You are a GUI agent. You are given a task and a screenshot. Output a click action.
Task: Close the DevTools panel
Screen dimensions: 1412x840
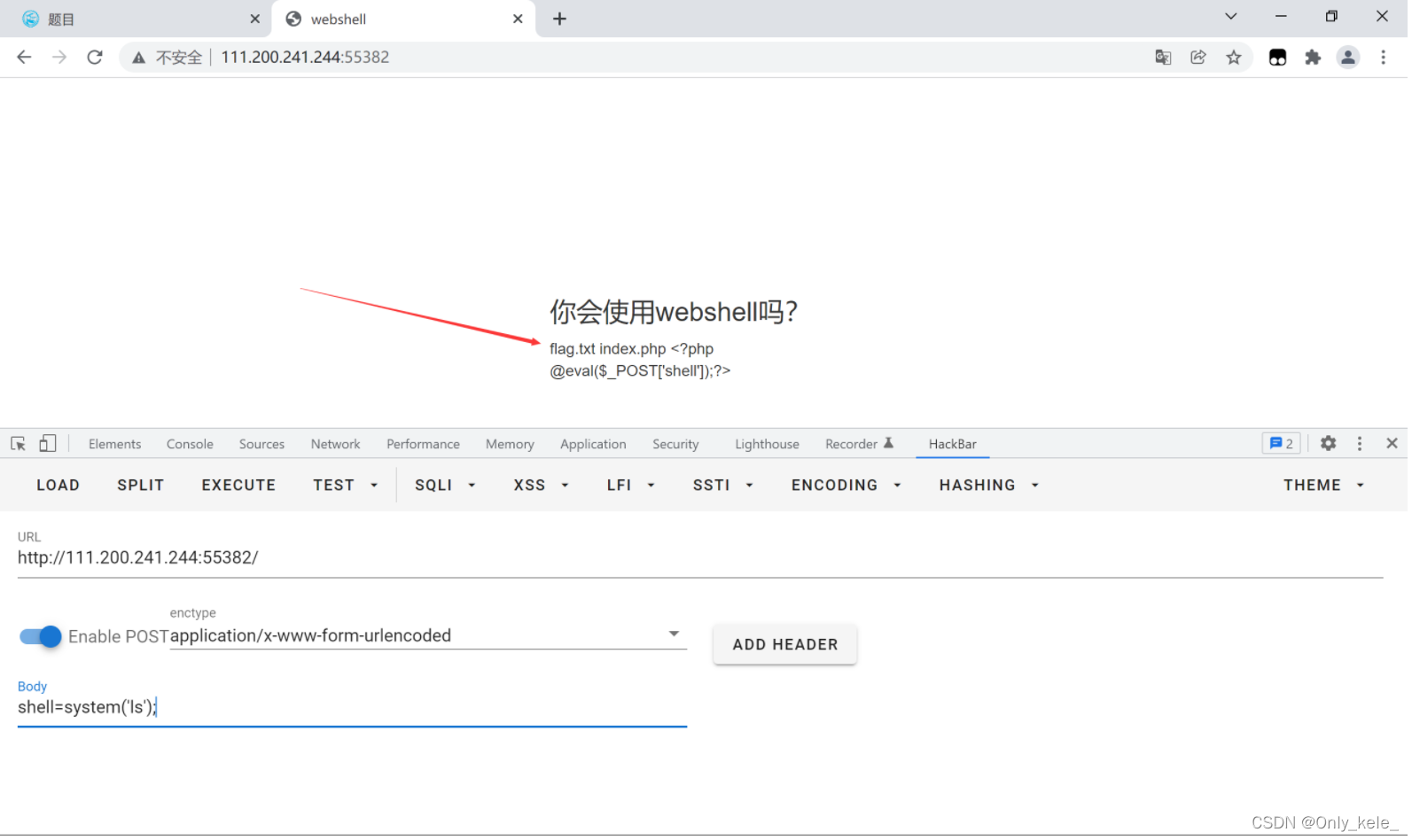[1392, 444]
